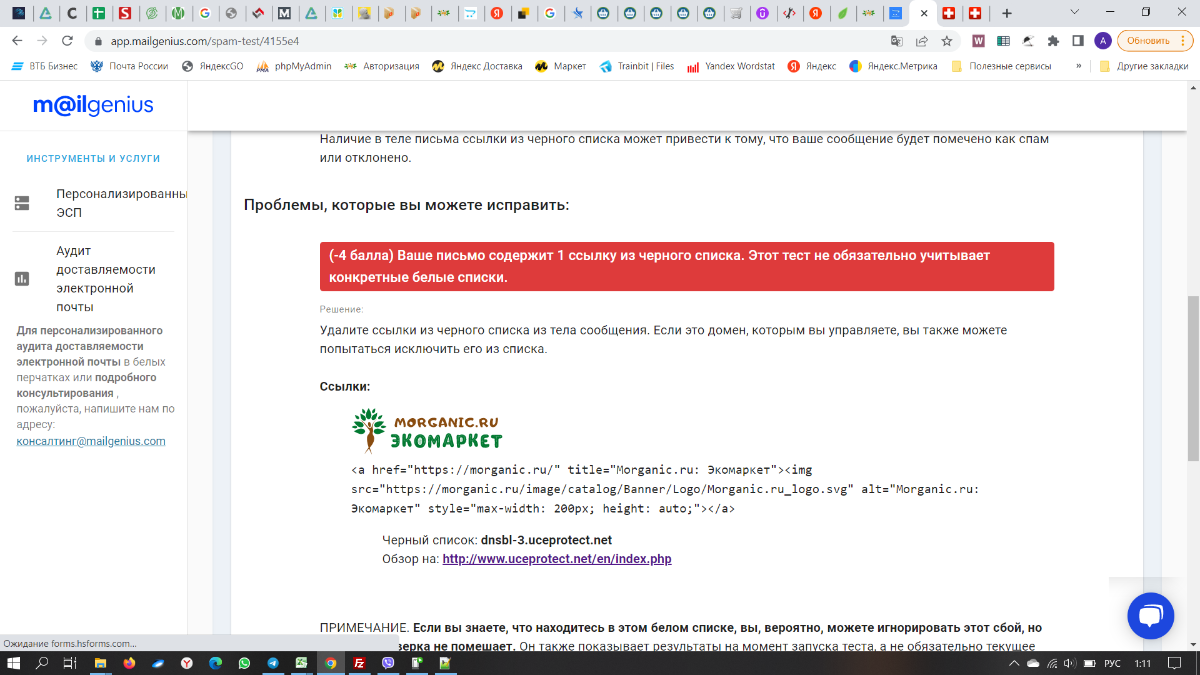Viewport: 1200px width, 675px height.
Task: Click the Обновить update button
Action: [1150, 41]
